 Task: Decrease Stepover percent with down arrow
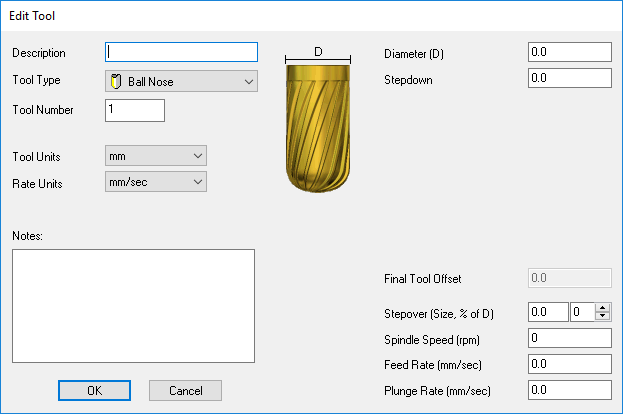point(602,317)
